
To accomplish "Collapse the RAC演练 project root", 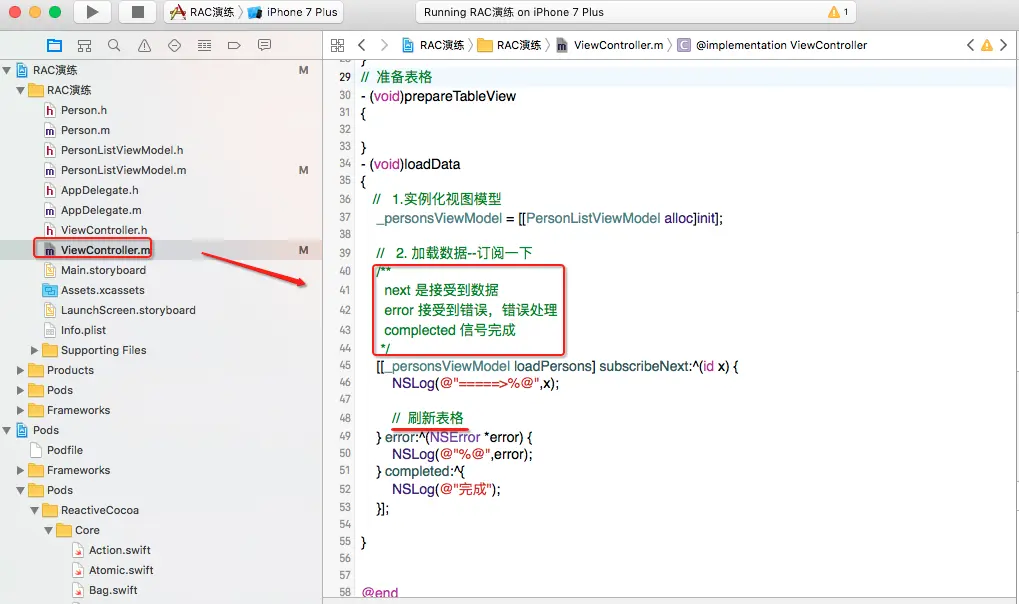I will (x=6, y=70).
